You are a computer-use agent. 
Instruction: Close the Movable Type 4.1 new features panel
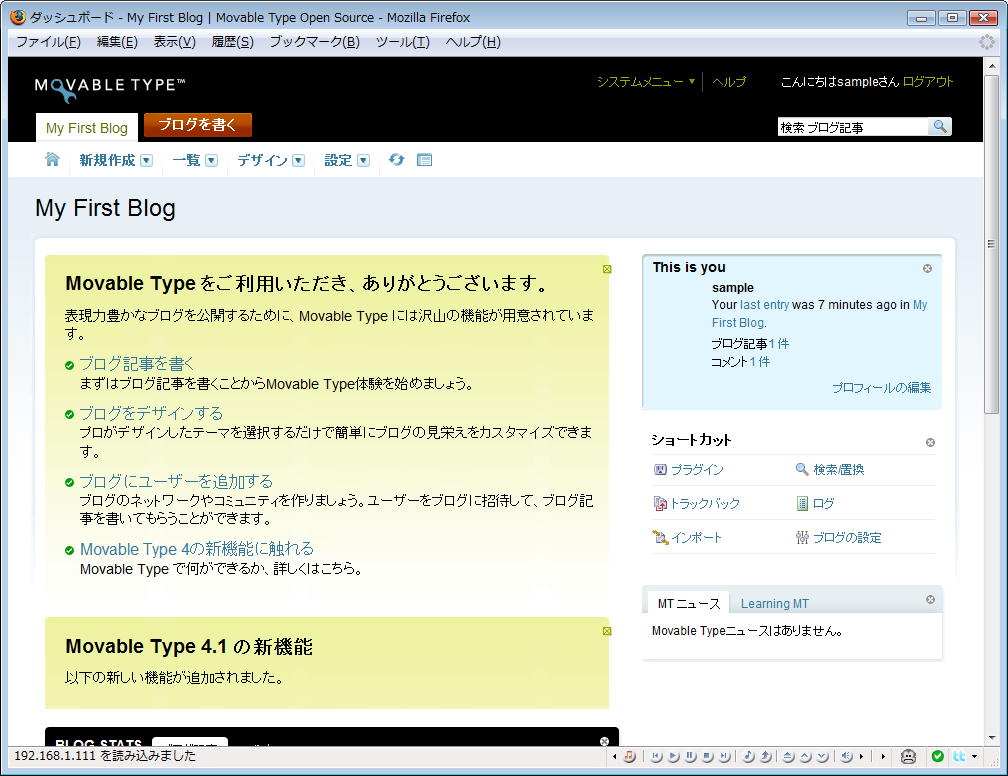coord(607,631)
